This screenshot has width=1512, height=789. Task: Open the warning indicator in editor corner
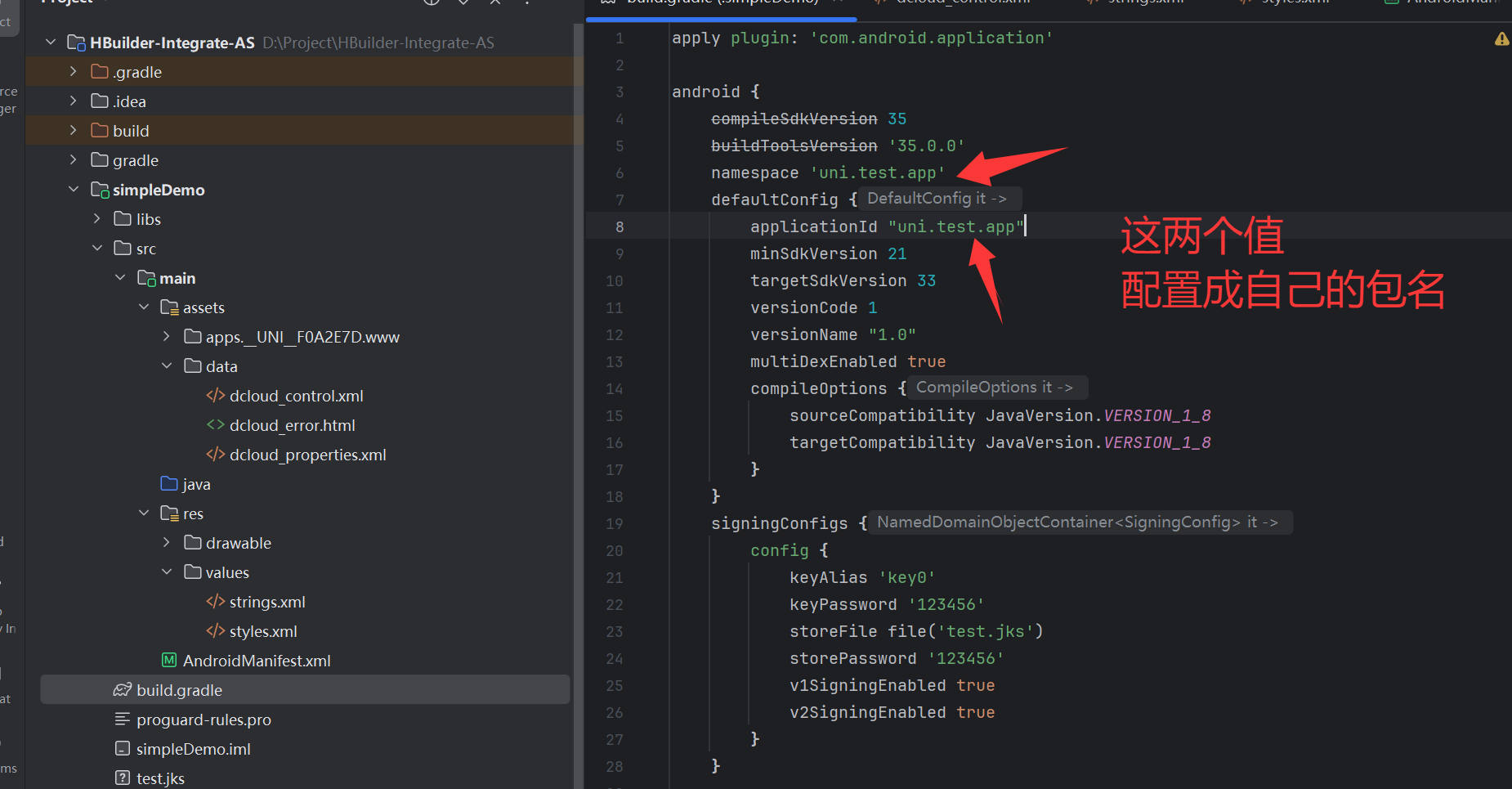pyautogui.click(x=1502, y=38)
